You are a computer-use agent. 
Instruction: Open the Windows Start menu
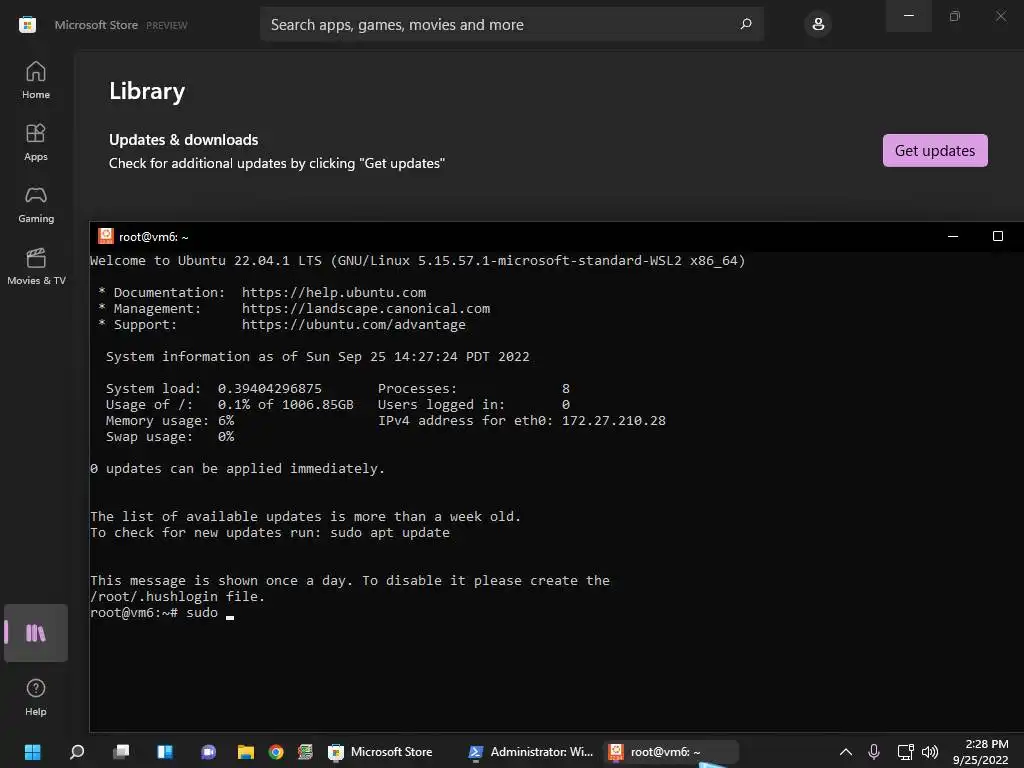coord(32,752)
